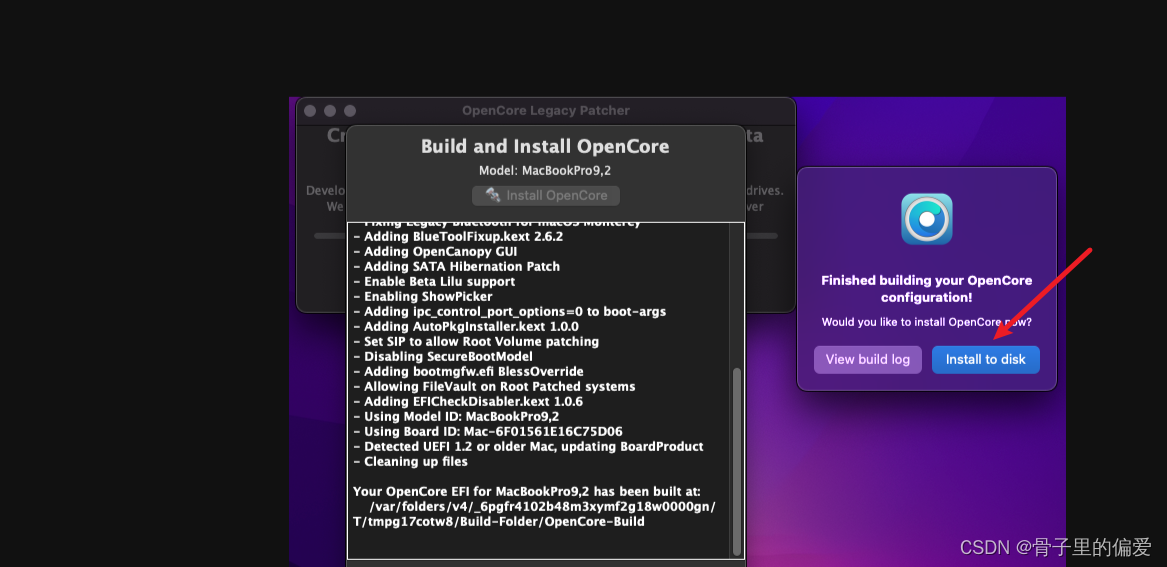Select line Set SIP to allow Root Volume patching
Screen dimensions: 1167x567
click(x=476, y=342)
